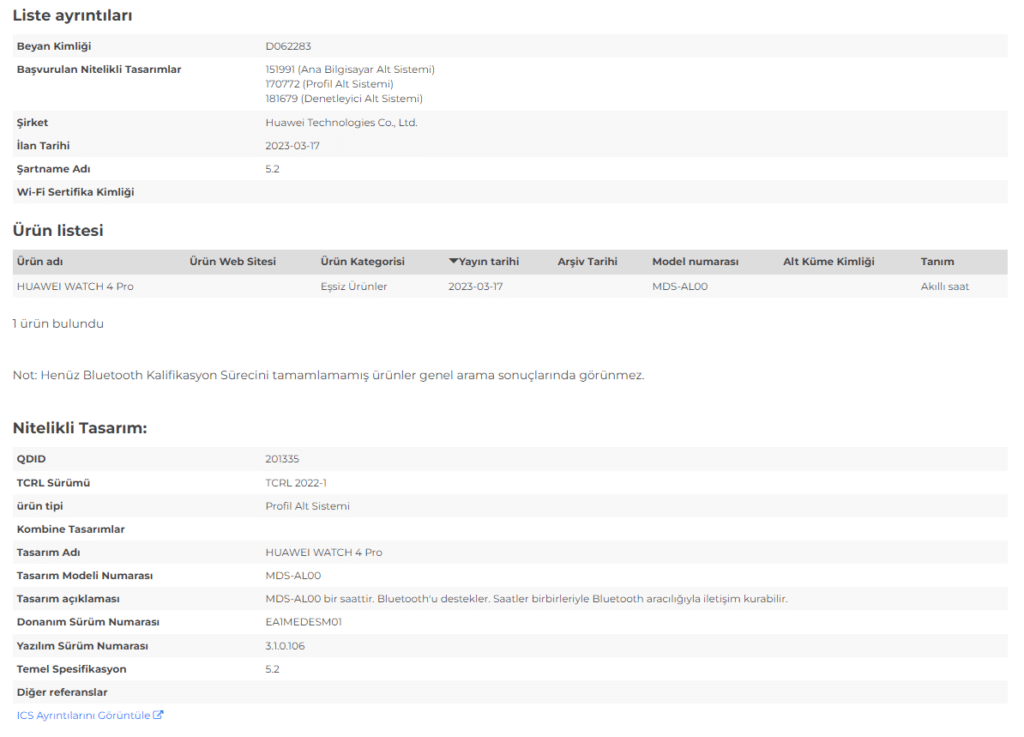
Task: Click the note about Bluetooth Kalifikasyon Sürecini
Action: coord(328,375)
